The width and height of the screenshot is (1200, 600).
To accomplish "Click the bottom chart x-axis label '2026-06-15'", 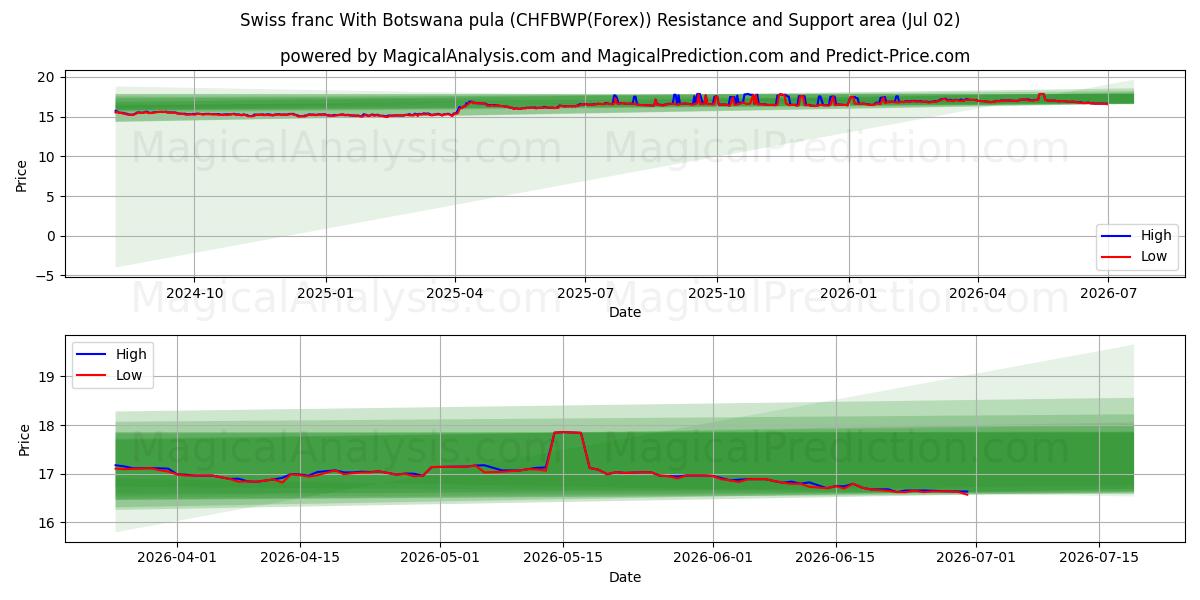I will (836, 559).
